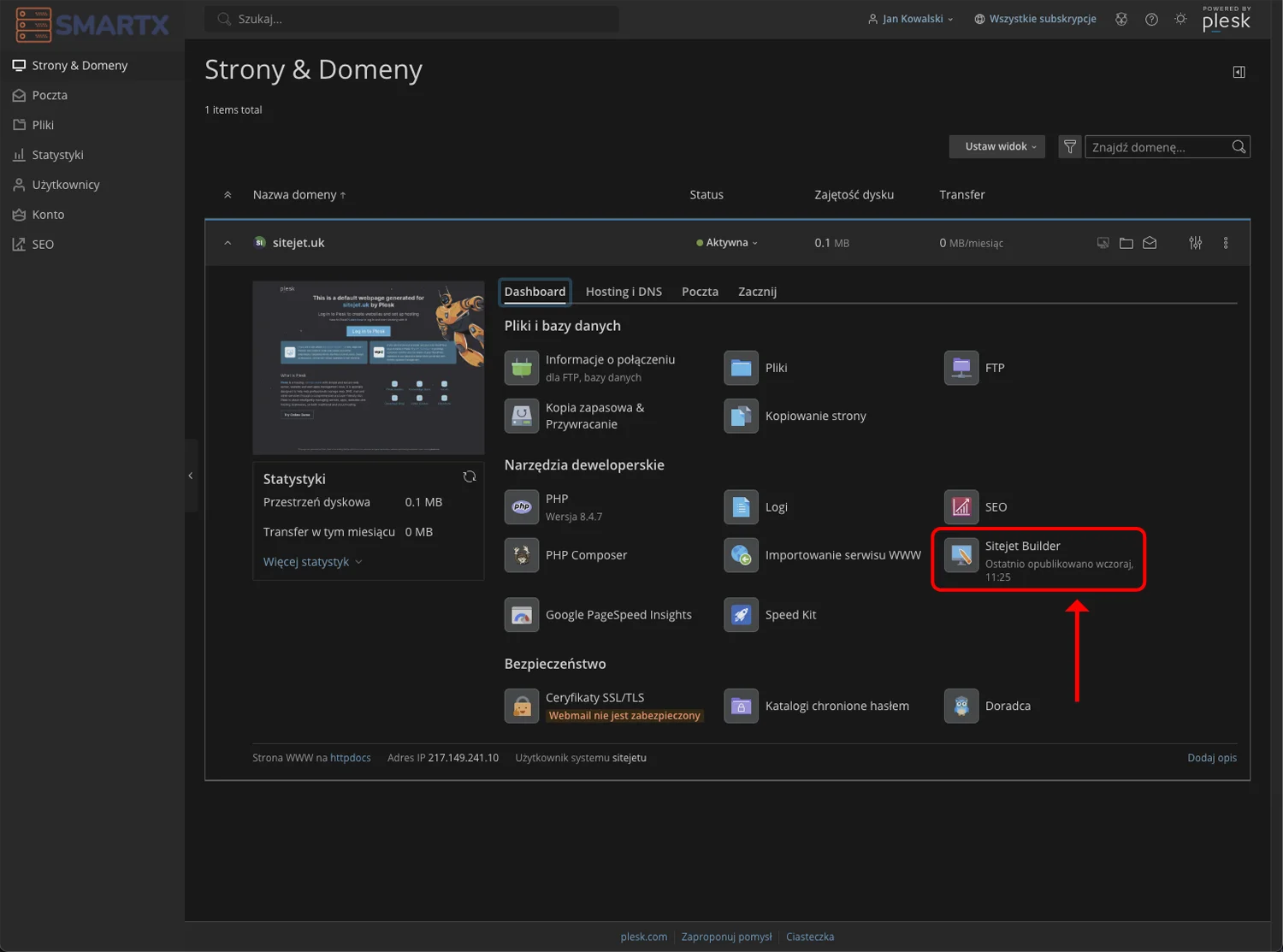Toggle the left sidebar collapse arrow
This screenshot has height=952, width=1283.
(x=191, y=475)
